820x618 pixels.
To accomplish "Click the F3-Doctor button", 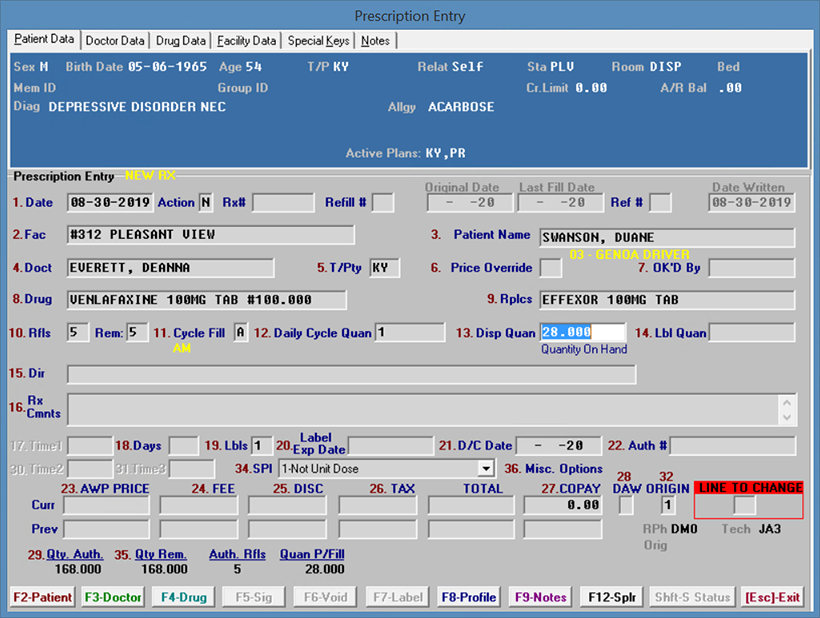I will [x=113, y=597].
